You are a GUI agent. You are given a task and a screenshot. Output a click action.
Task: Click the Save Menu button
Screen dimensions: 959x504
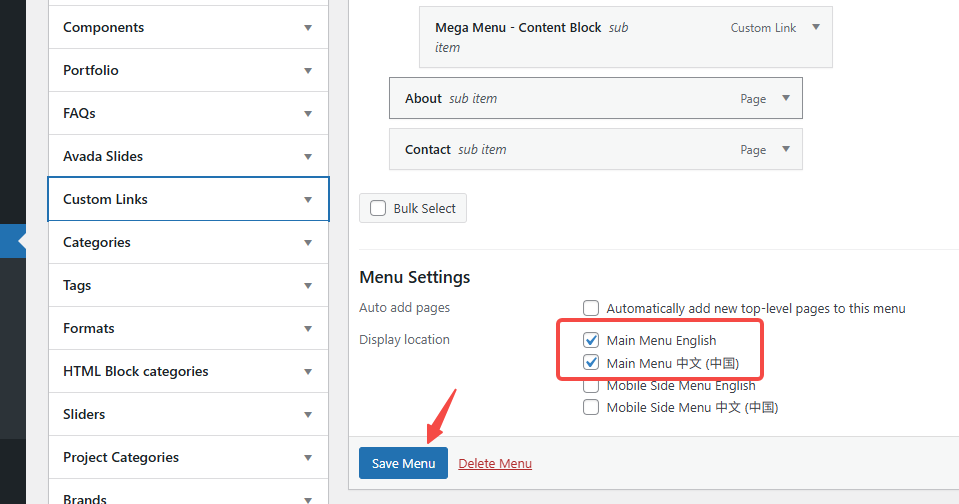tap(403, 464)
